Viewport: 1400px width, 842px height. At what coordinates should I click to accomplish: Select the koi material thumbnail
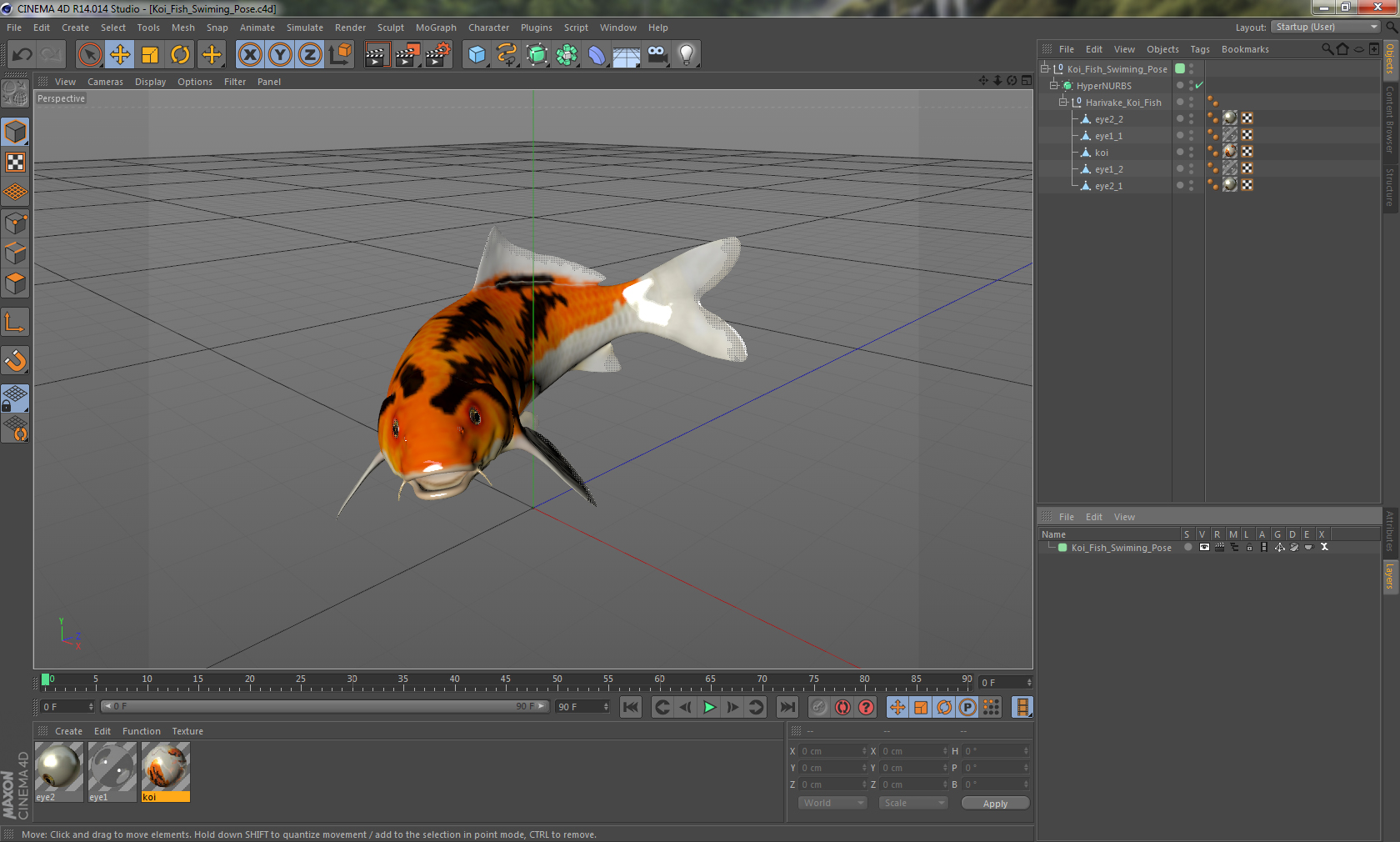(x=166, y=772)
